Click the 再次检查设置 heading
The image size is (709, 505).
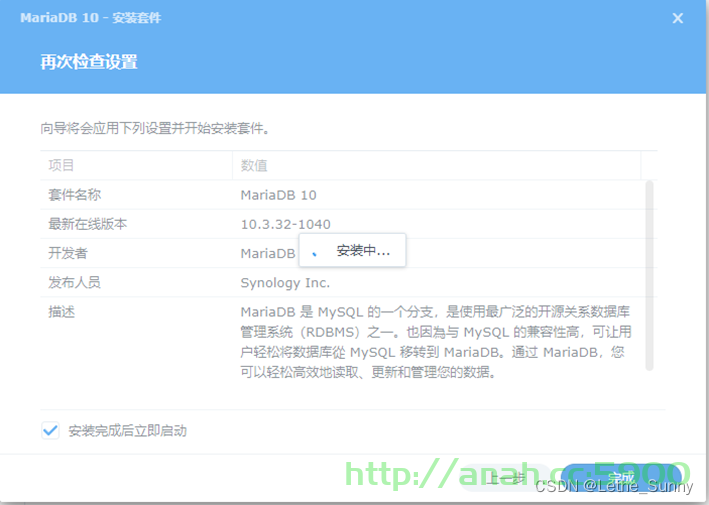(x=89, y=62)
